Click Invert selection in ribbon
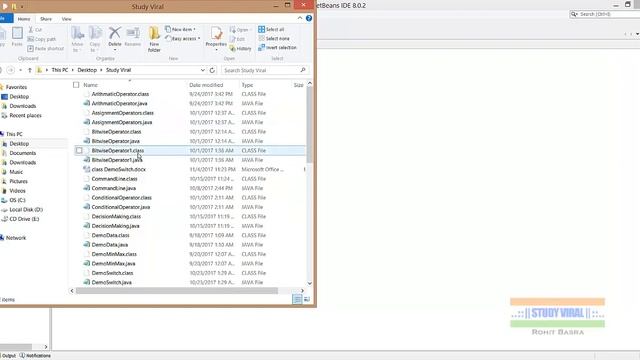The height and width of the screenshot is (360, 640). [277, 47]
